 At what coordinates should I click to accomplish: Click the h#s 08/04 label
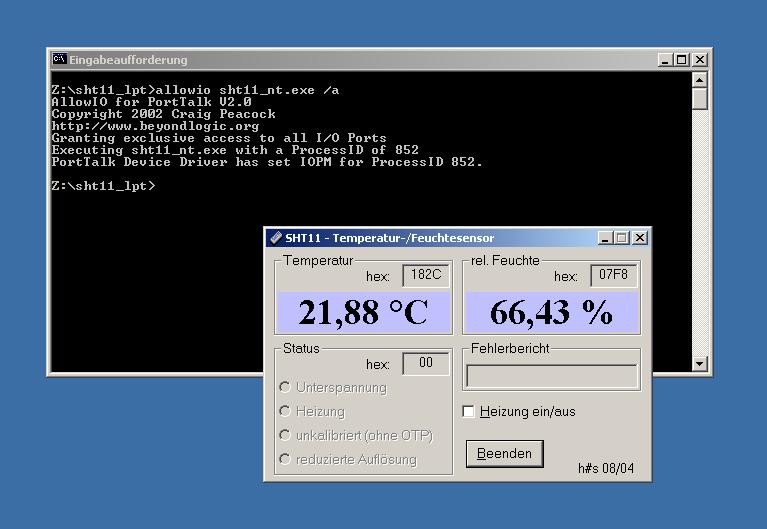click(x=606, y=468)
